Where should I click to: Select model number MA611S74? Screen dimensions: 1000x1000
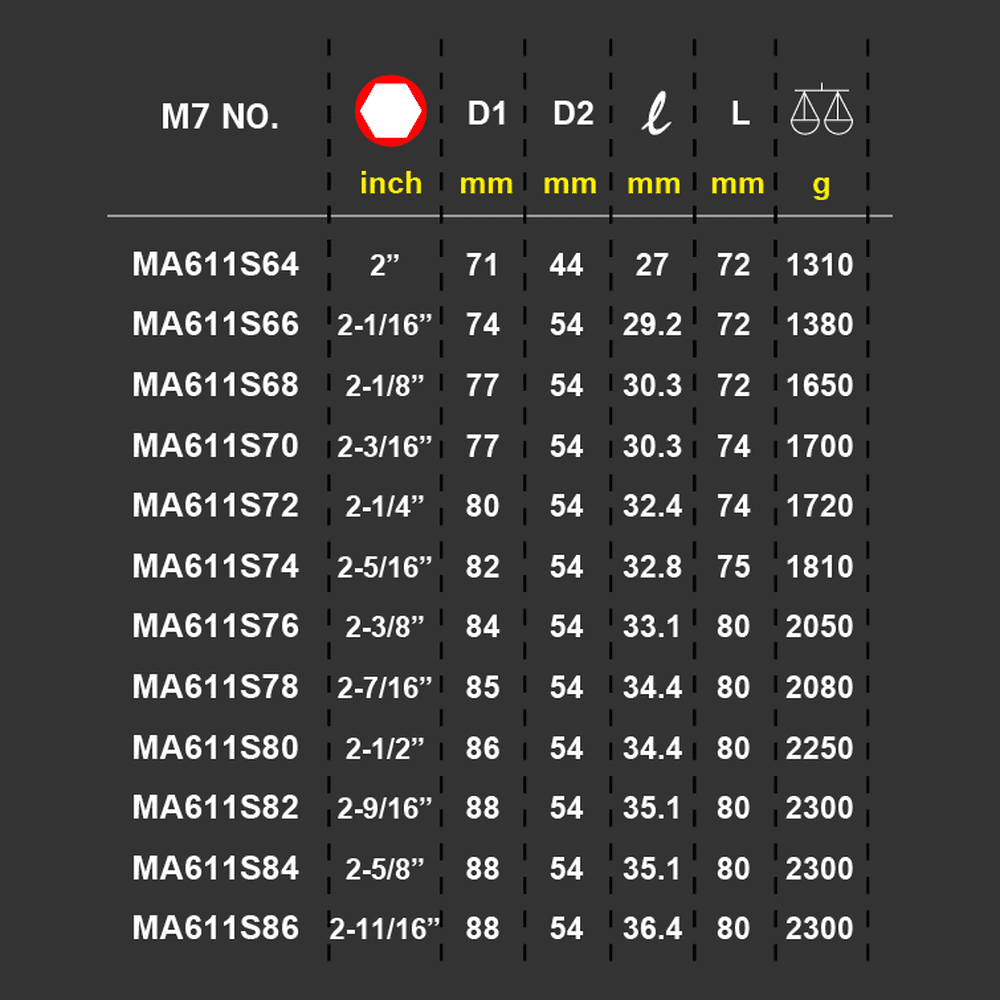tap(216, 566)
